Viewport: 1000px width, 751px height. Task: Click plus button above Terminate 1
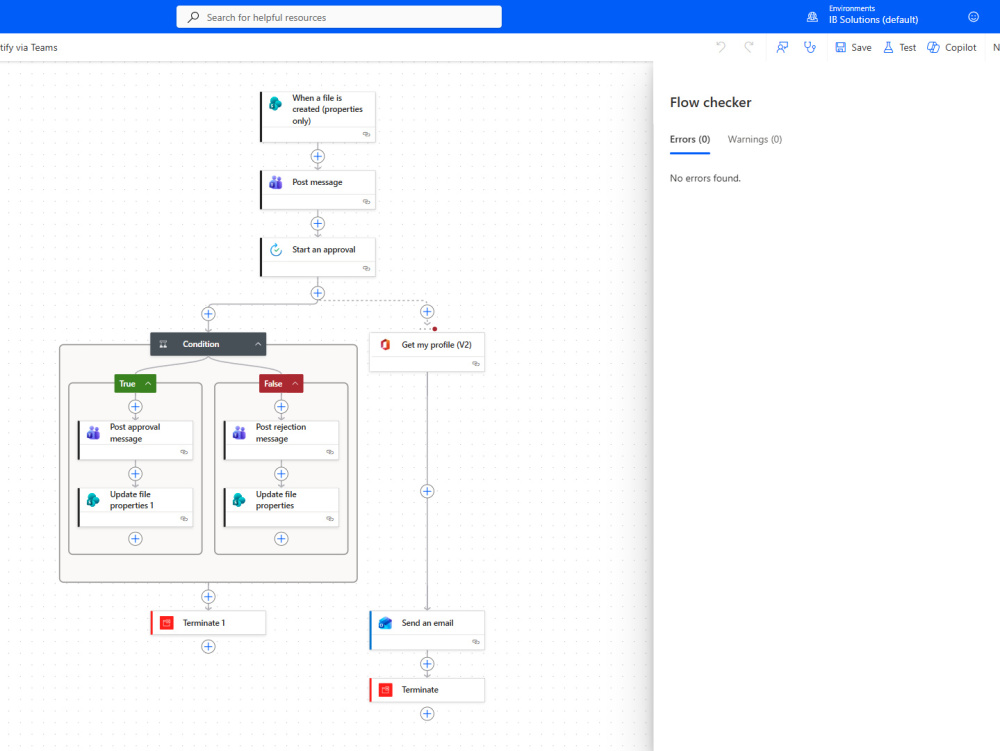pos(208,597)
